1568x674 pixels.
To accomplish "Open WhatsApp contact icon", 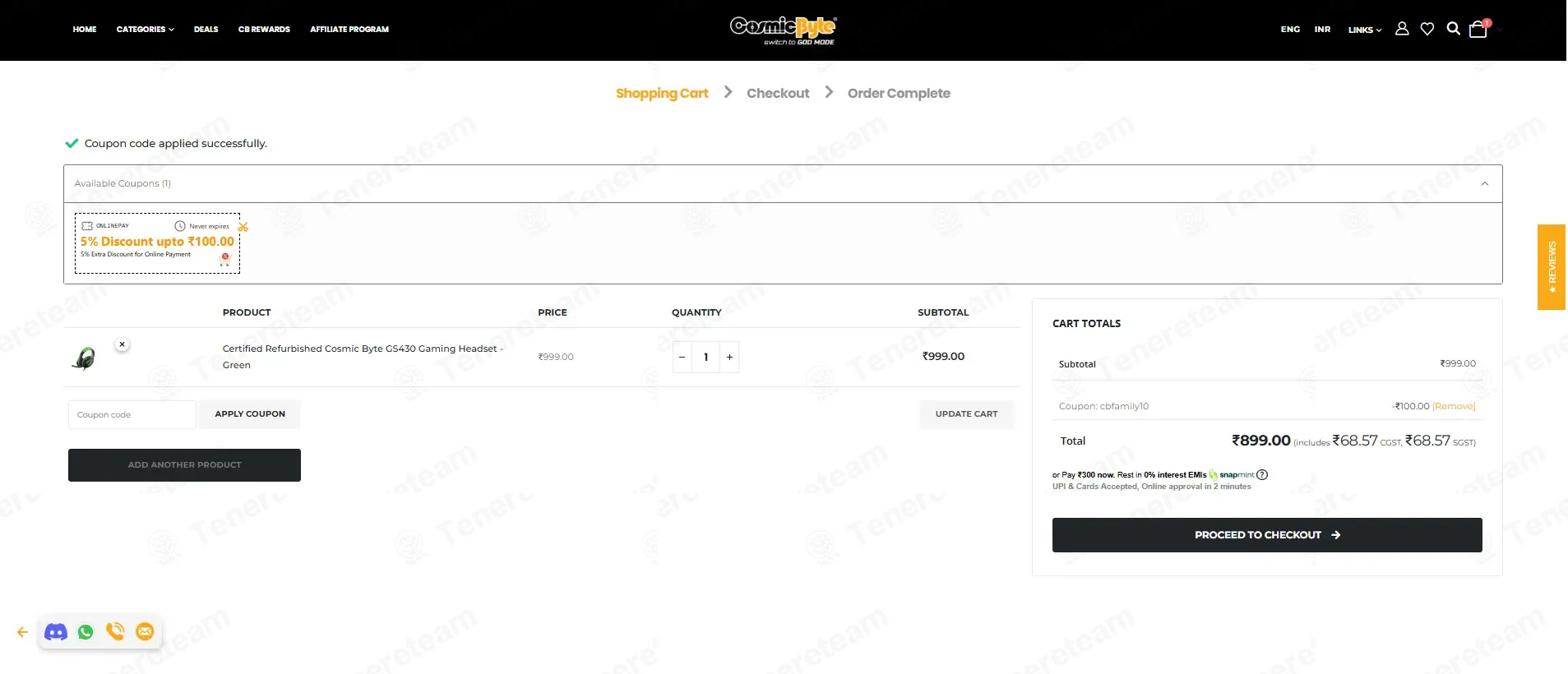I will point(86,632).
